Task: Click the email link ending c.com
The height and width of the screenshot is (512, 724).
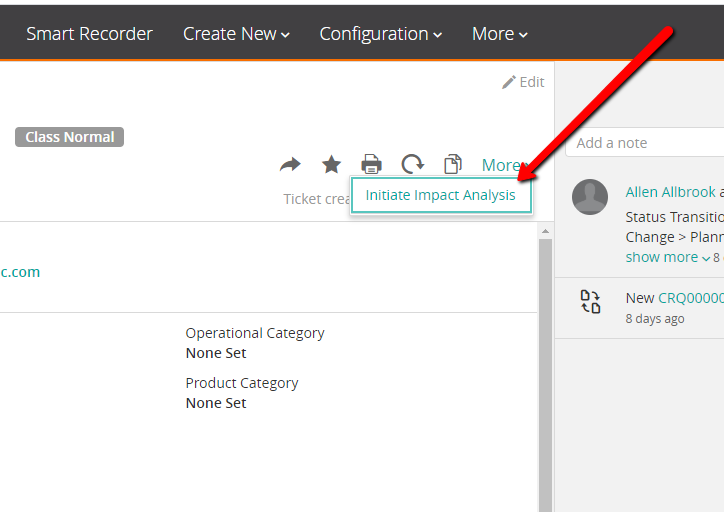Action: [x=20, y=272]
